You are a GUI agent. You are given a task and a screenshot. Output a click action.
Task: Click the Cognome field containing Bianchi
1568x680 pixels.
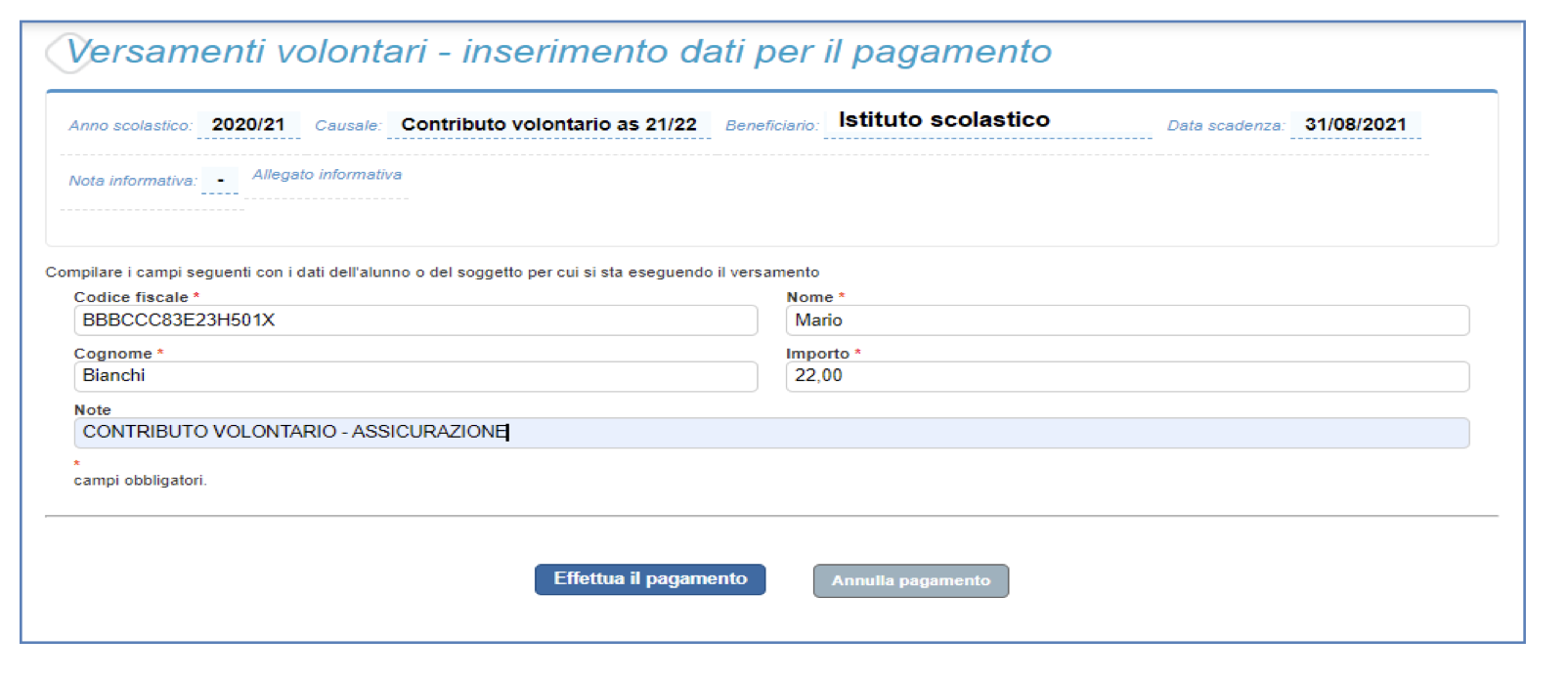tap(415, 376)
